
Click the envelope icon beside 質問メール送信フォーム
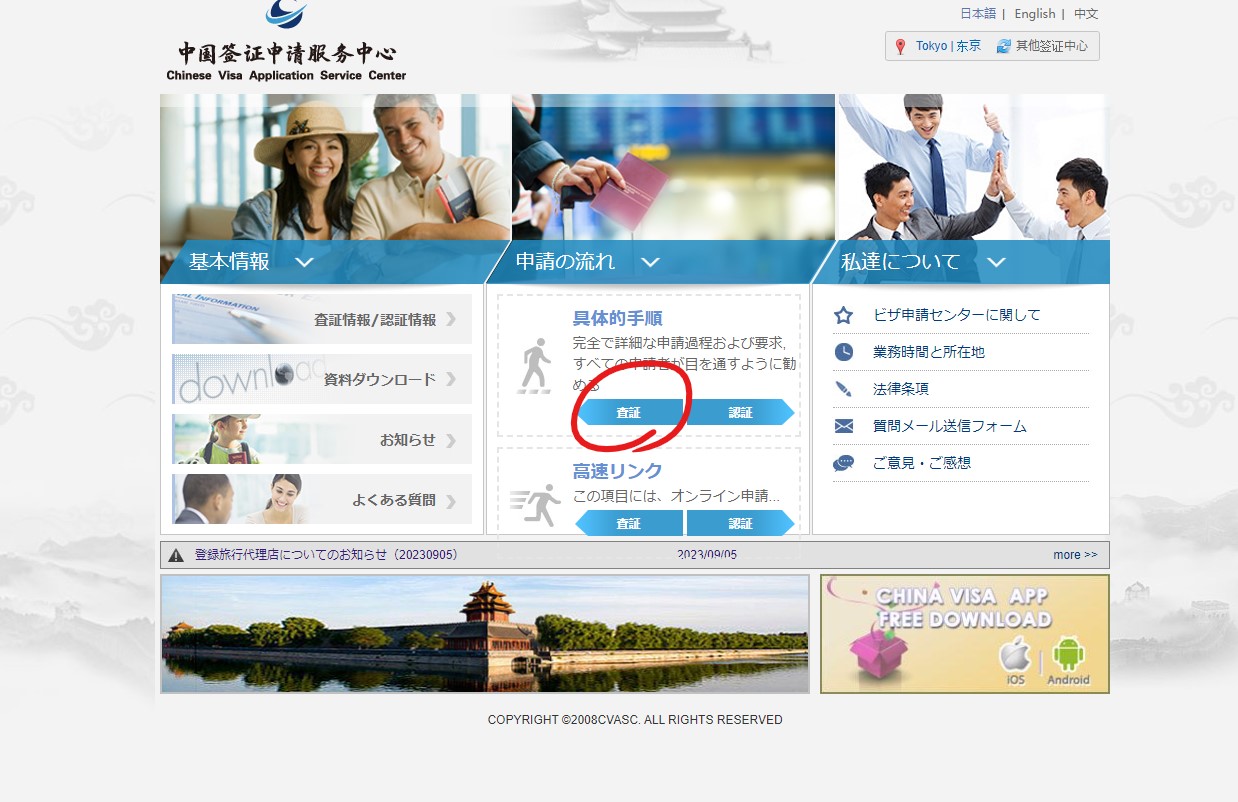point(842,425)
